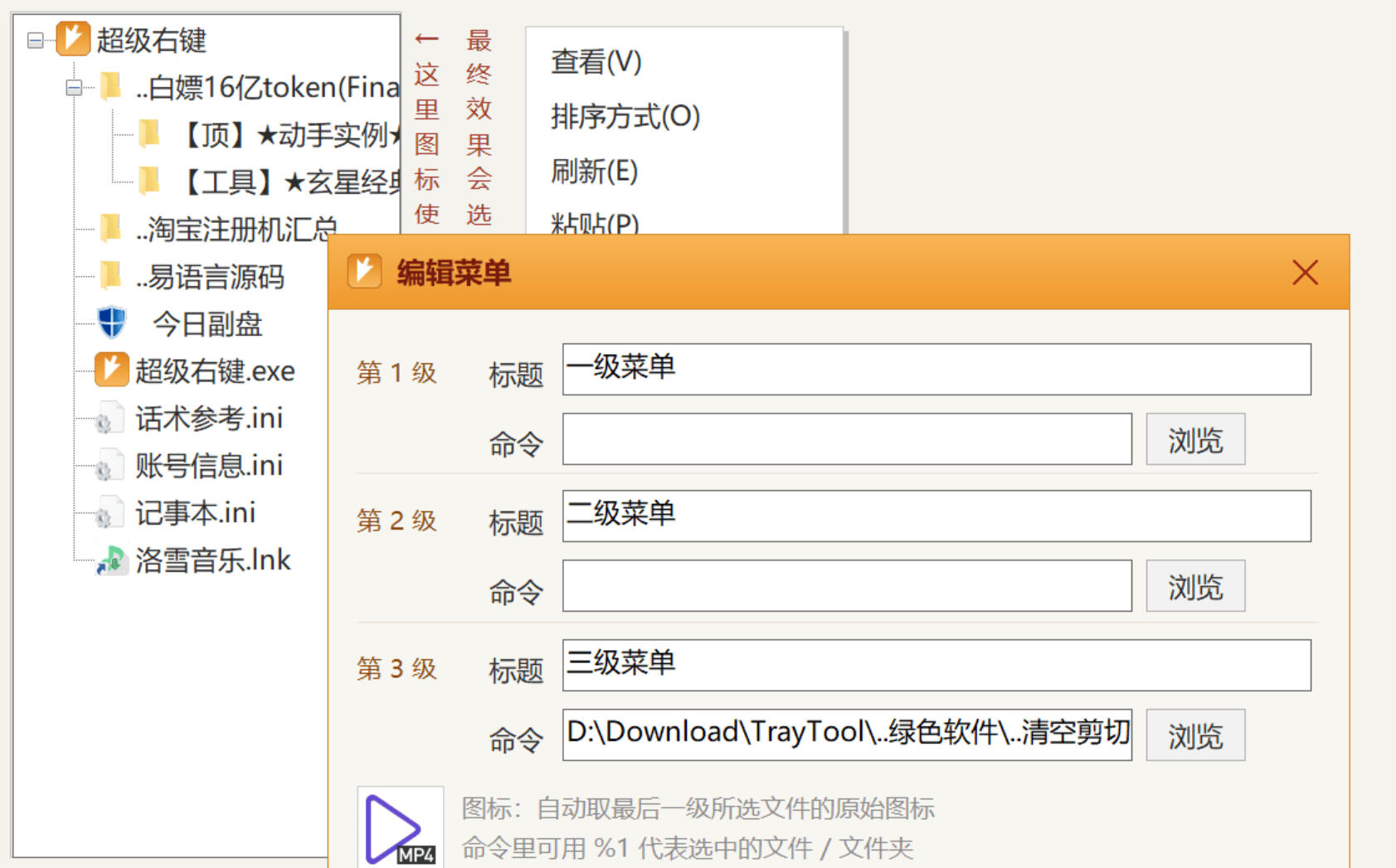The image size is (1396, 868).
Task: Focus the 二级菜单 title field
Action: [936, 516]
